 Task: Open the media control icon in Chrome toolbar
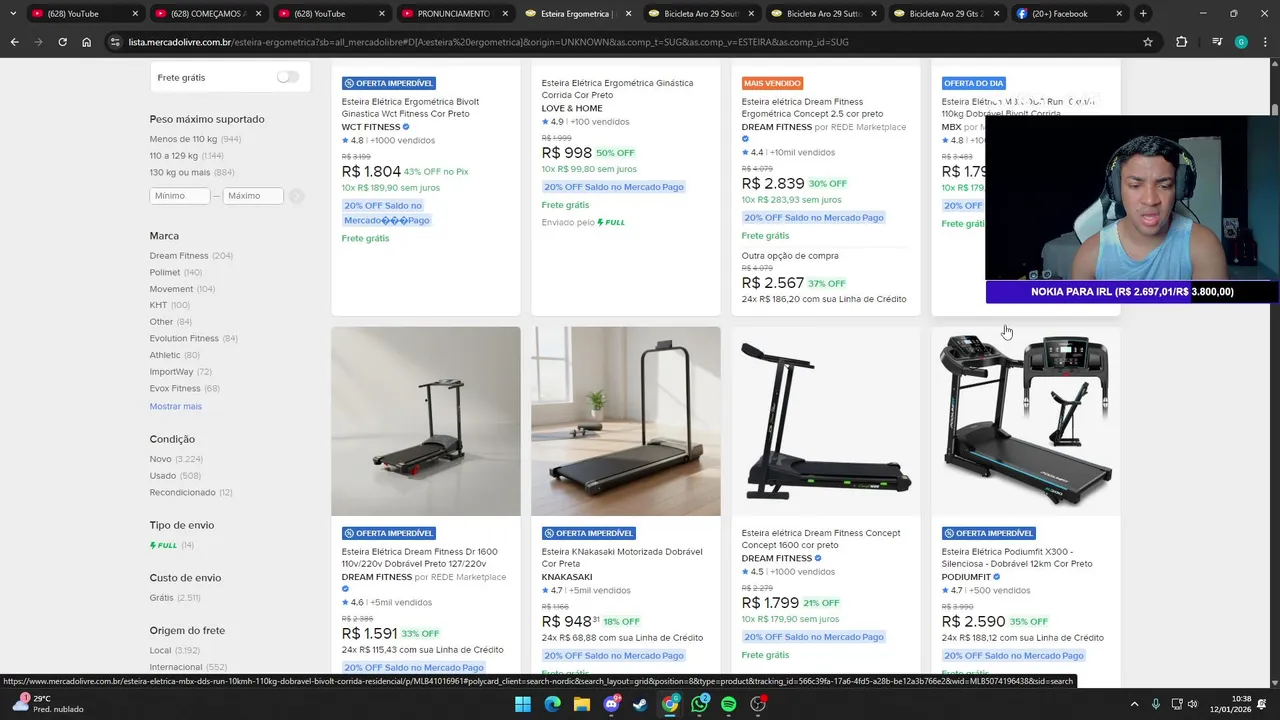click(1216, 42)
